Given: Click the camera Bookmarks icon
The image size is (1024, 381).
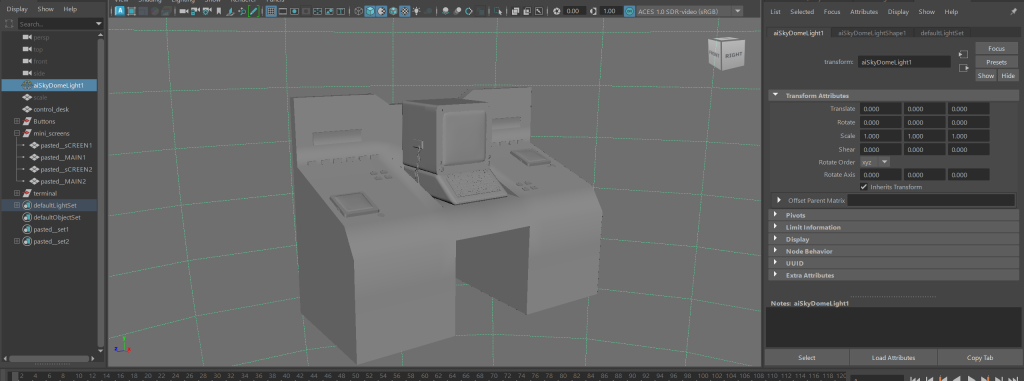Looking at the screenshot, I should pyautogui.click(x=219, y=11).
